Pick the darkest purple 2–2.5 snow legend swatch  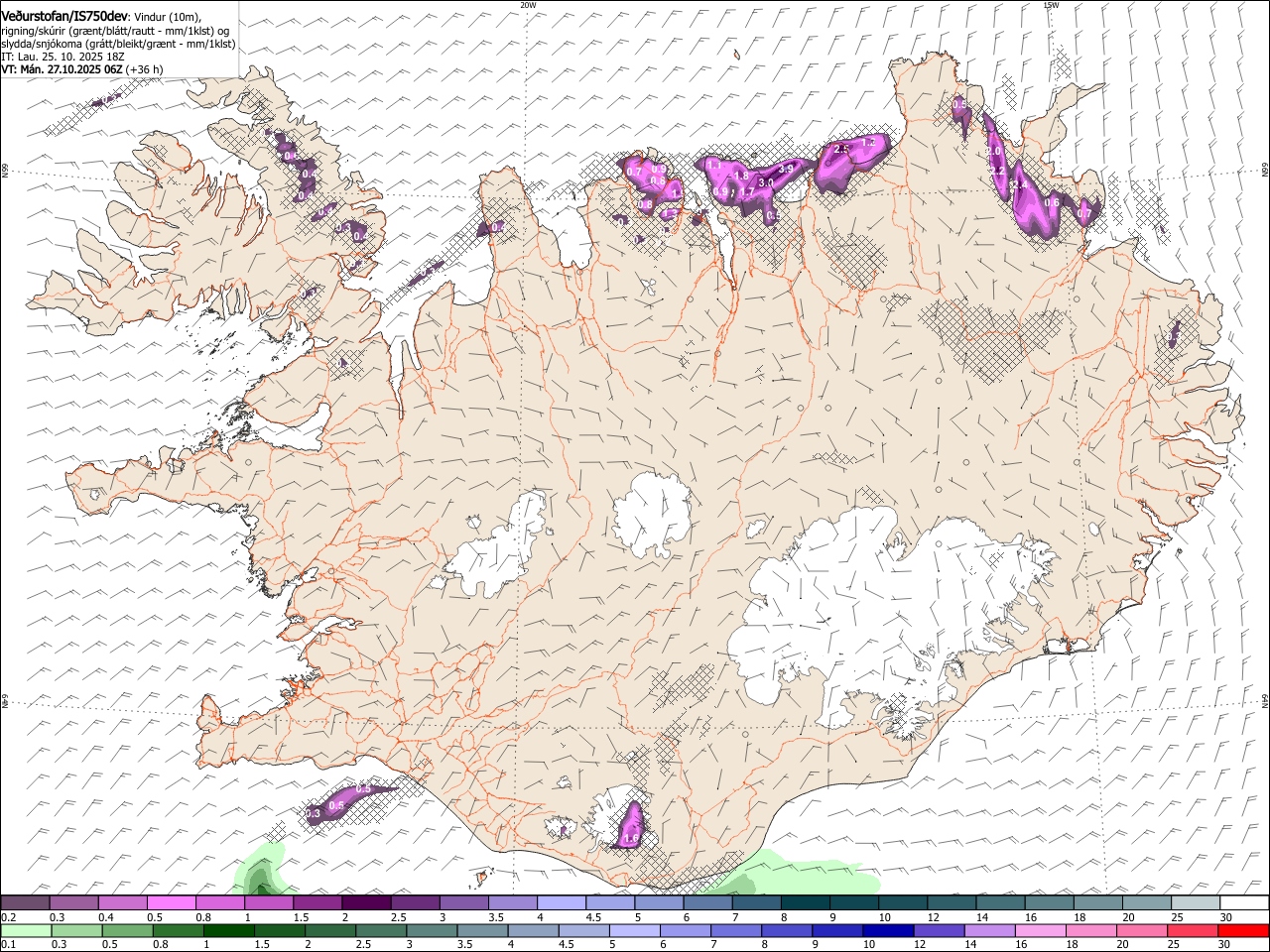367,902
